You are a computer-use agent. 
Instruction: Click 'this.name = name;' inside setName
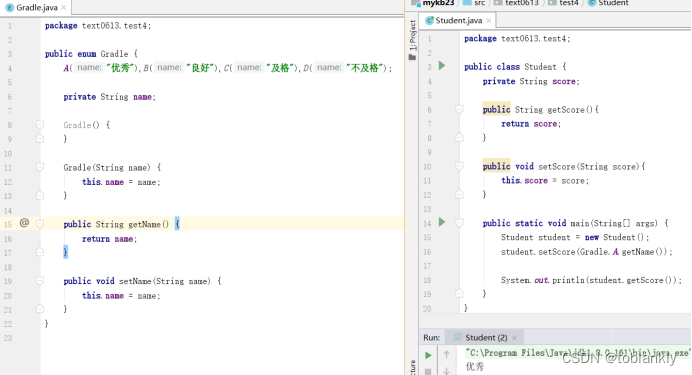point(121,296)
